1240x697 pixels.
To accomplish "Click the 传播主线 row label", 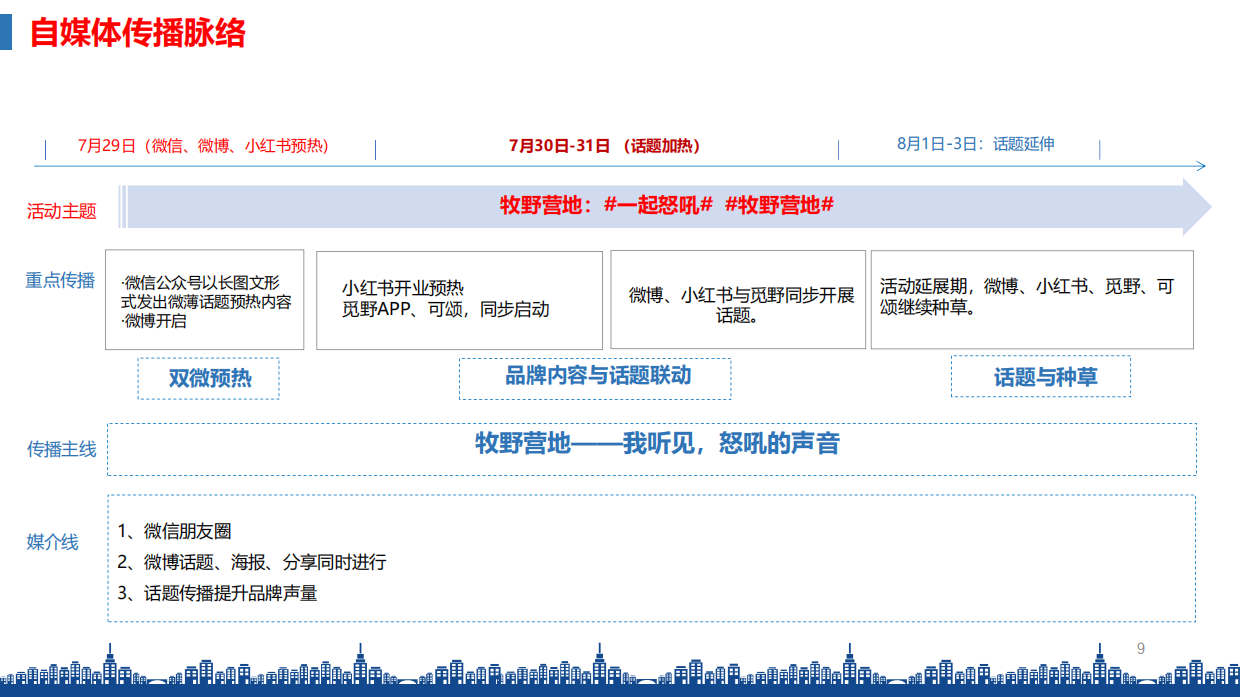I will pyautogui.click(x=62, y=449).
